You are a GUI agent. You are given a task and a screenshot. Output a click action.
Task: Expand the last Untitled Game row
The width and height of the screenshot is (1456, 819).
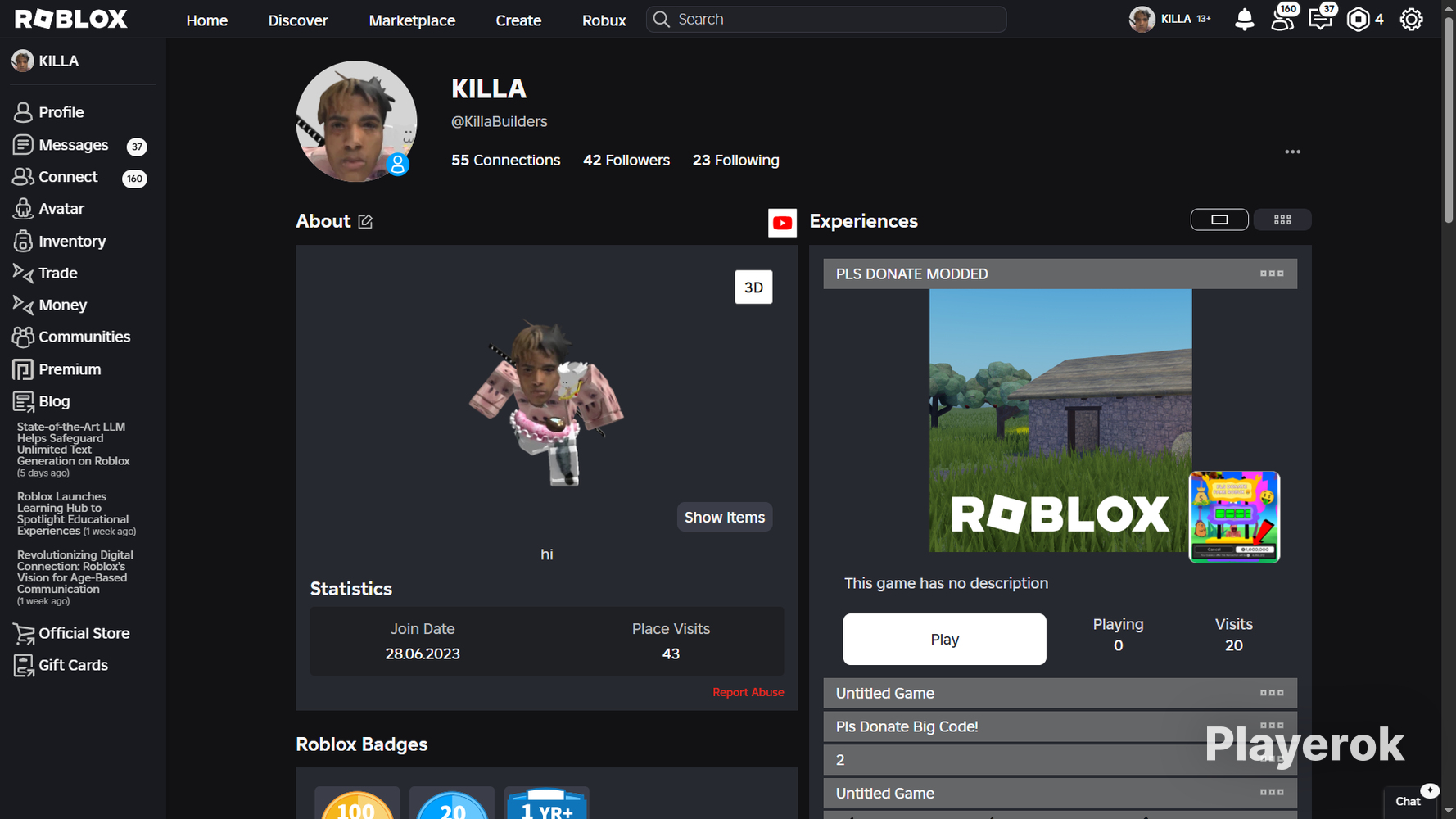pos(1060,793)
